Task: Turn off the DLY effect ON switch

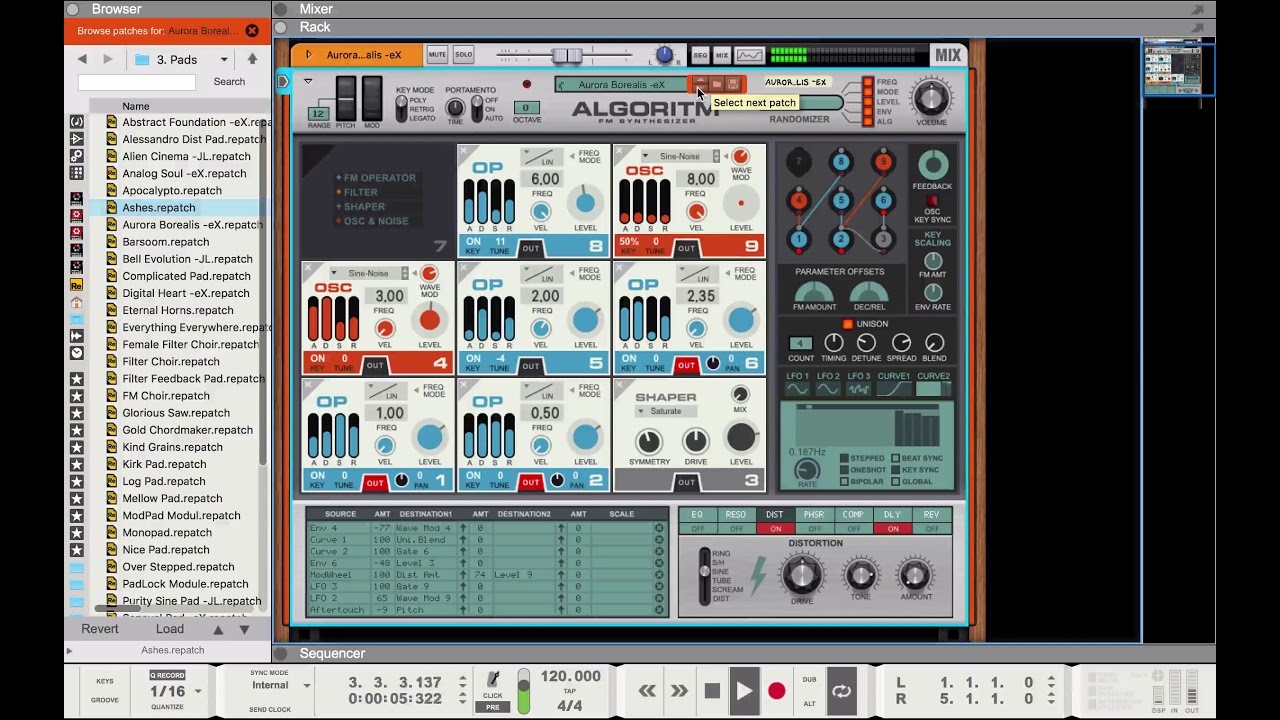Action: tap(892, 529)
